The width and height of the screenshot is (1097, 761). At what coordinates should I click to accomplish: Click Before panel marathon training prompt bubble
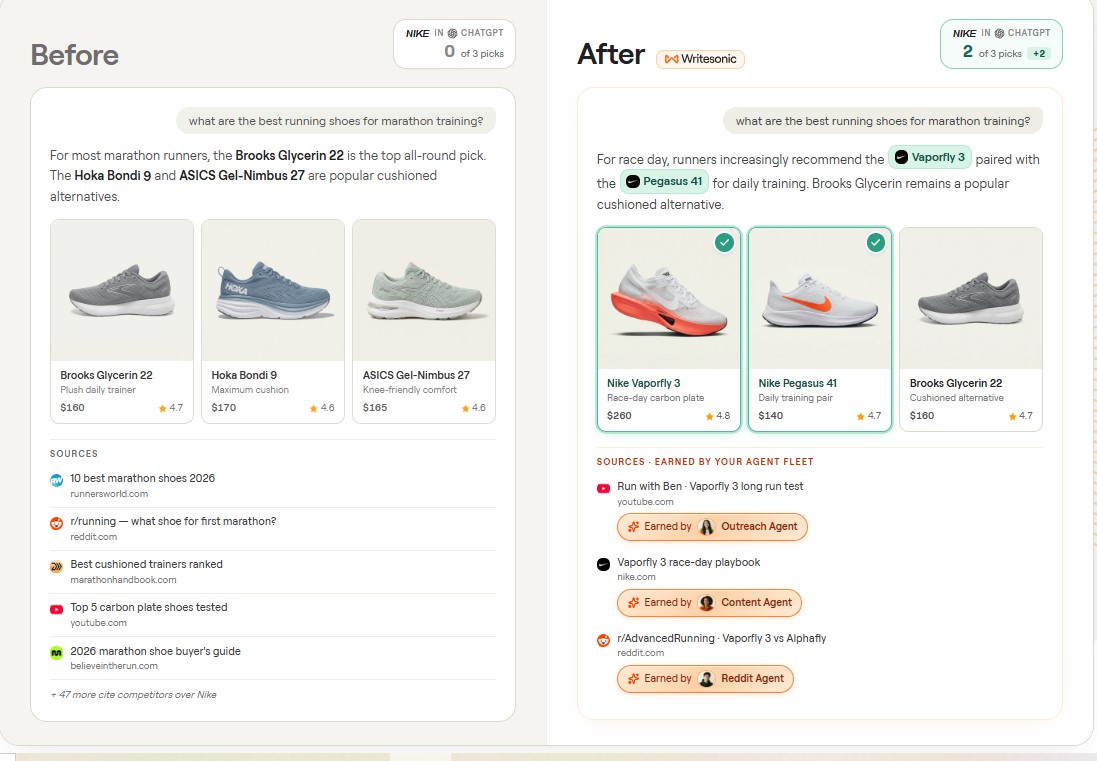336,121
